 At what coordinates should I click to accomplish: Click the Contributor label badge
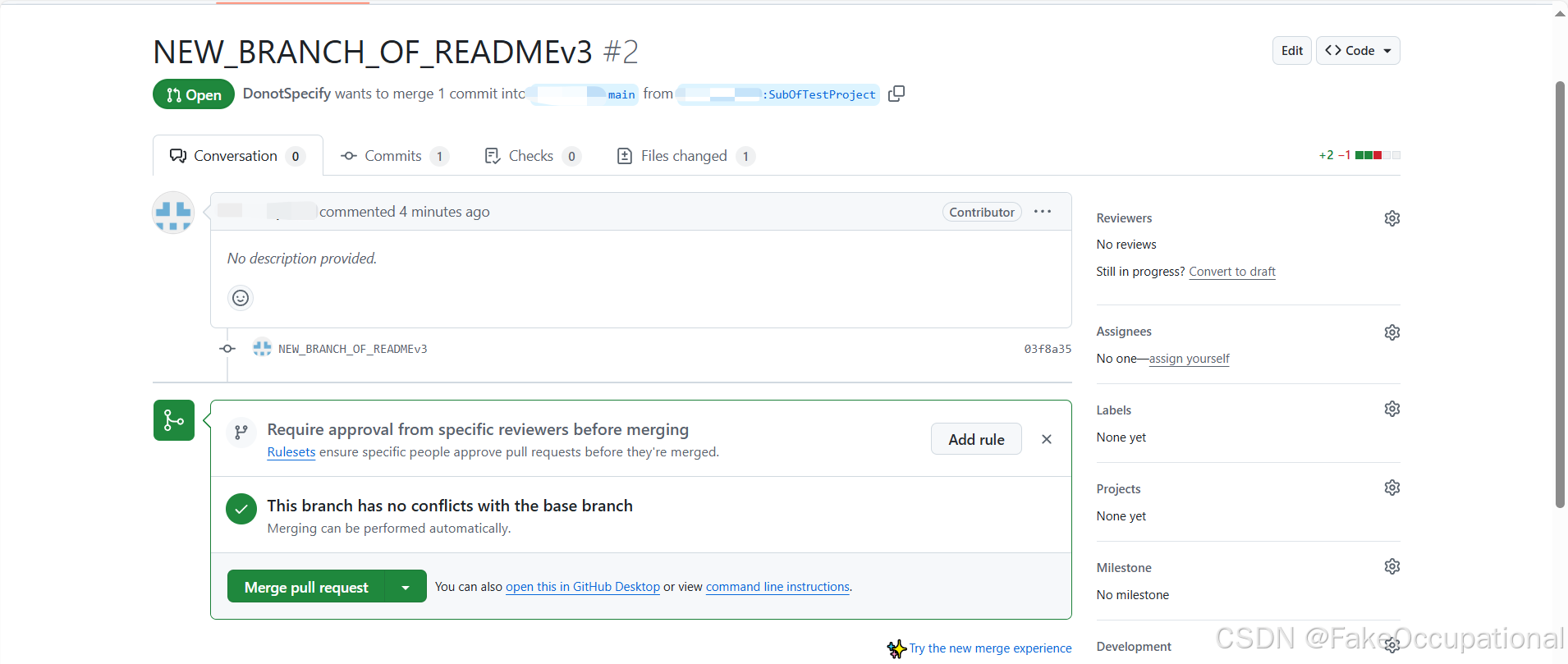[x=982, y=212]
